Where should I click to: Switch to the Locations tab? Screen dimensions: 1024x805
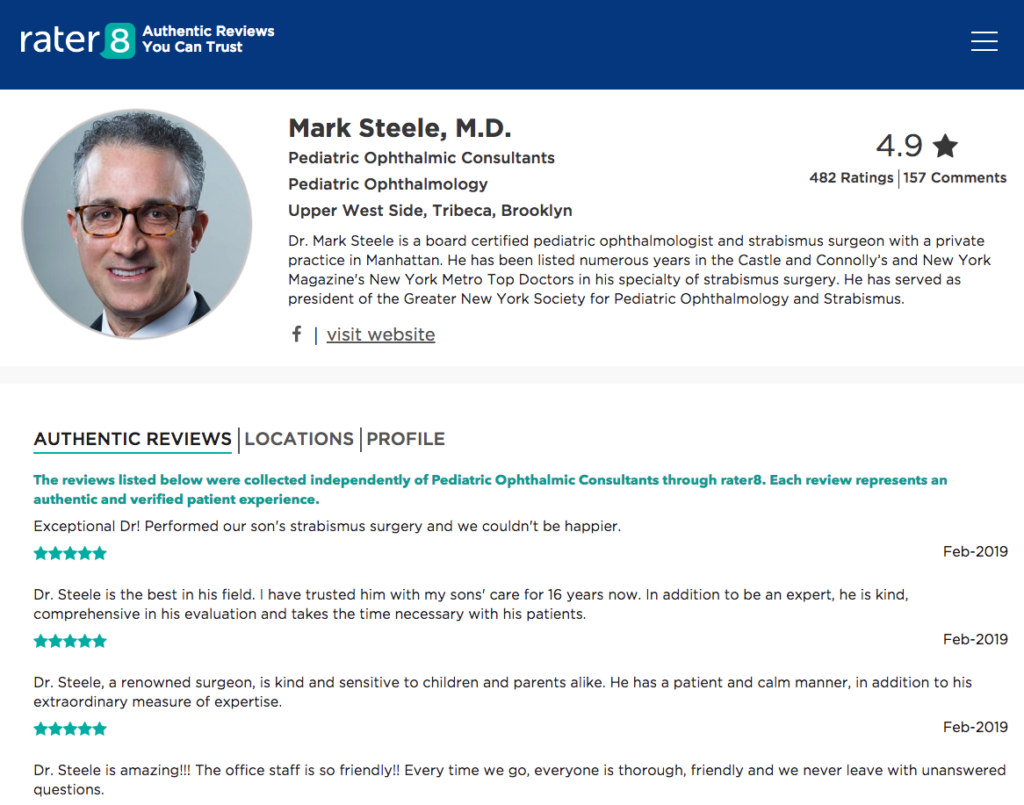point(299,439)
